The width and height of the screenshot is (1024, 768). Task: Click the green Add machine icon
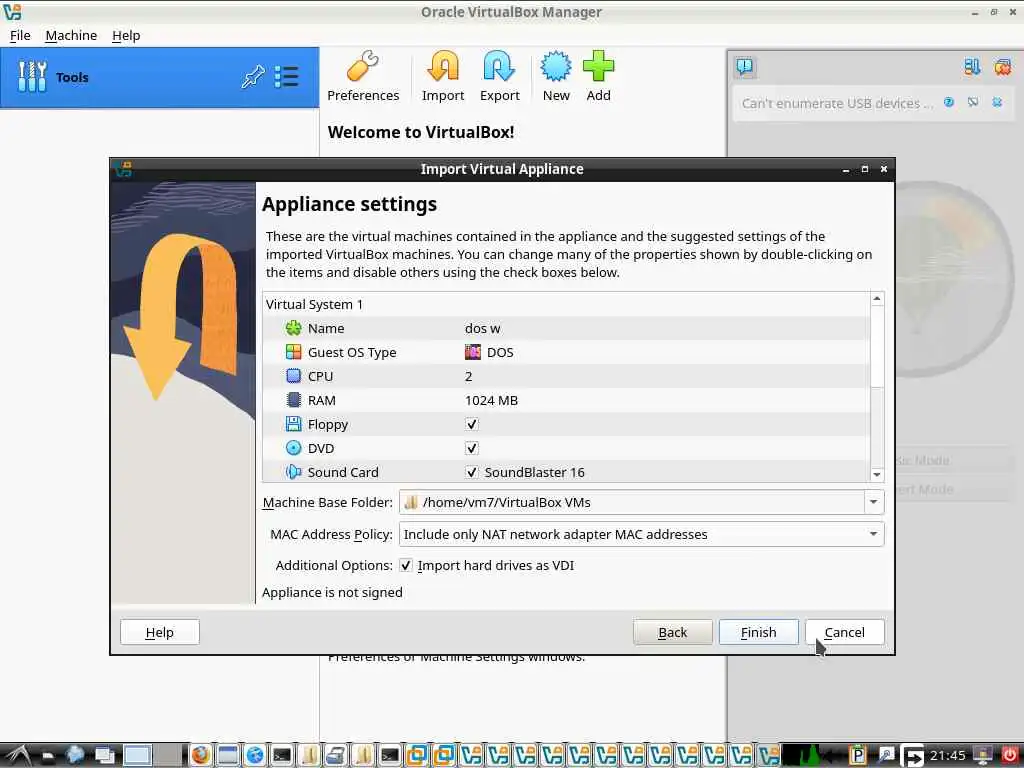click(598, 77)
